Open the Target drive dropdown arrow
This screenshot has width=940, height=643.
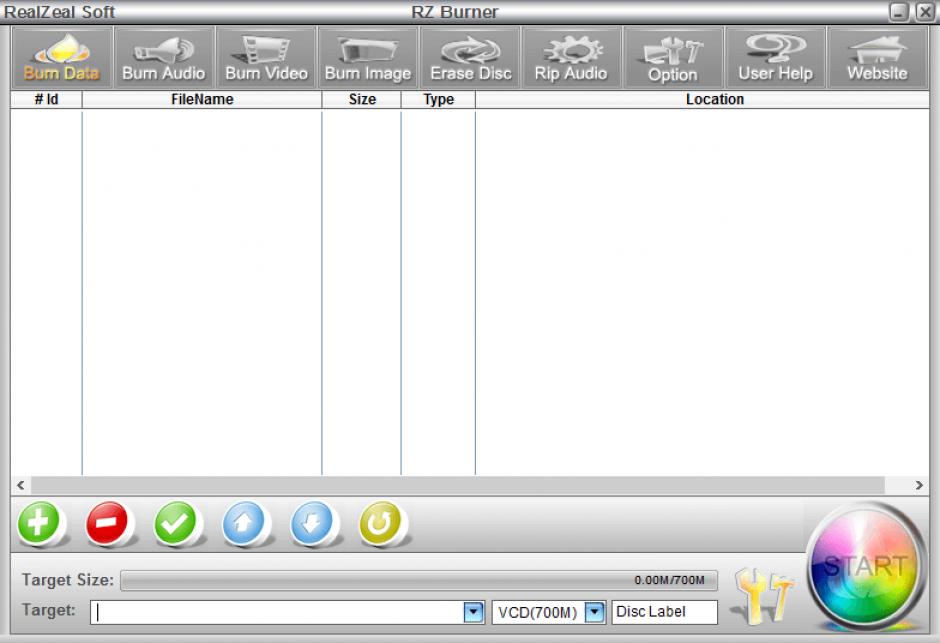(x=474, y=612)
